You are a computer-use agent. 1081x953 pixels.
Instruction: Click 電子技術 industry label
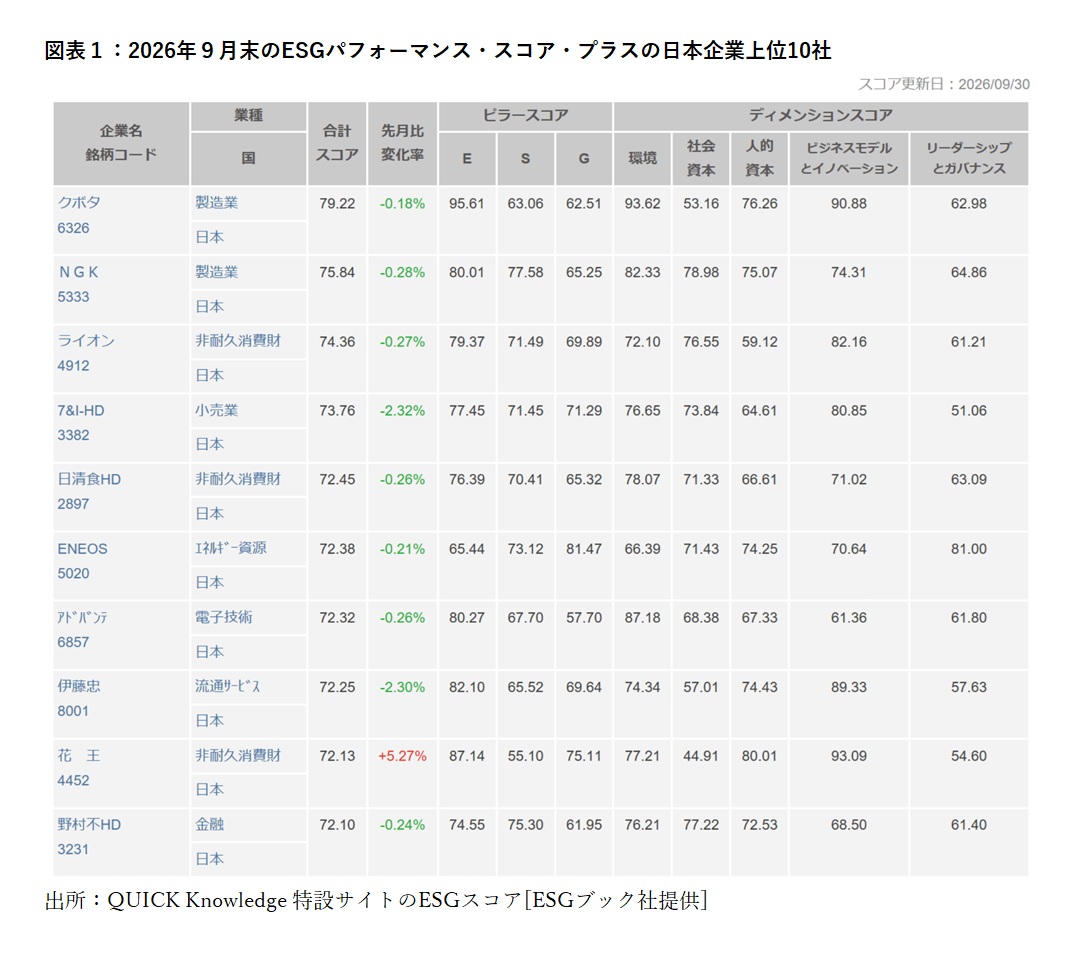pos(224,617)
